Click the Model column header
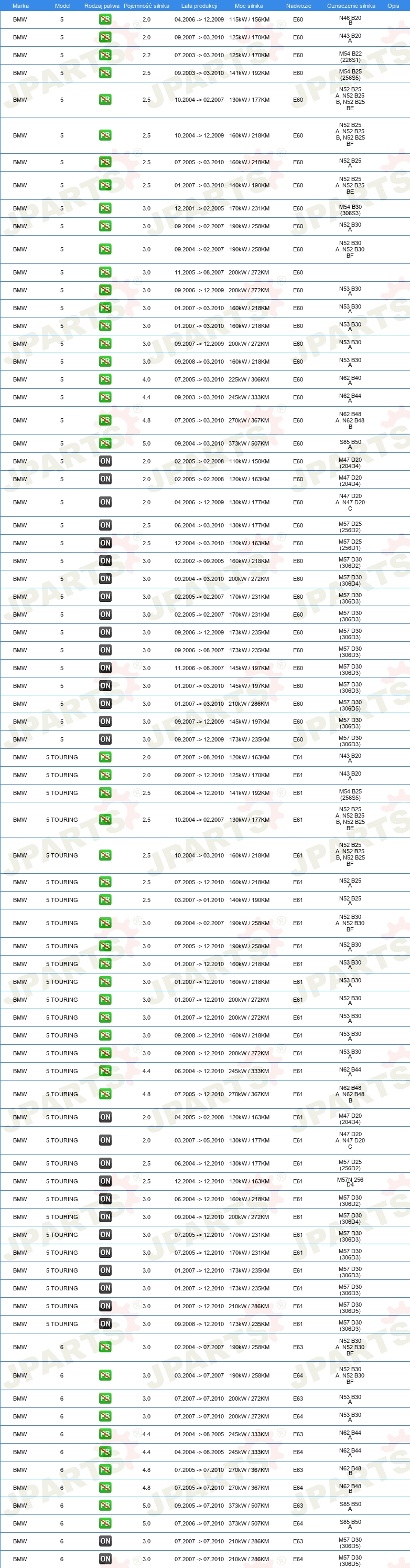This screenshot has height=1568, width=410. click(62, 5)
